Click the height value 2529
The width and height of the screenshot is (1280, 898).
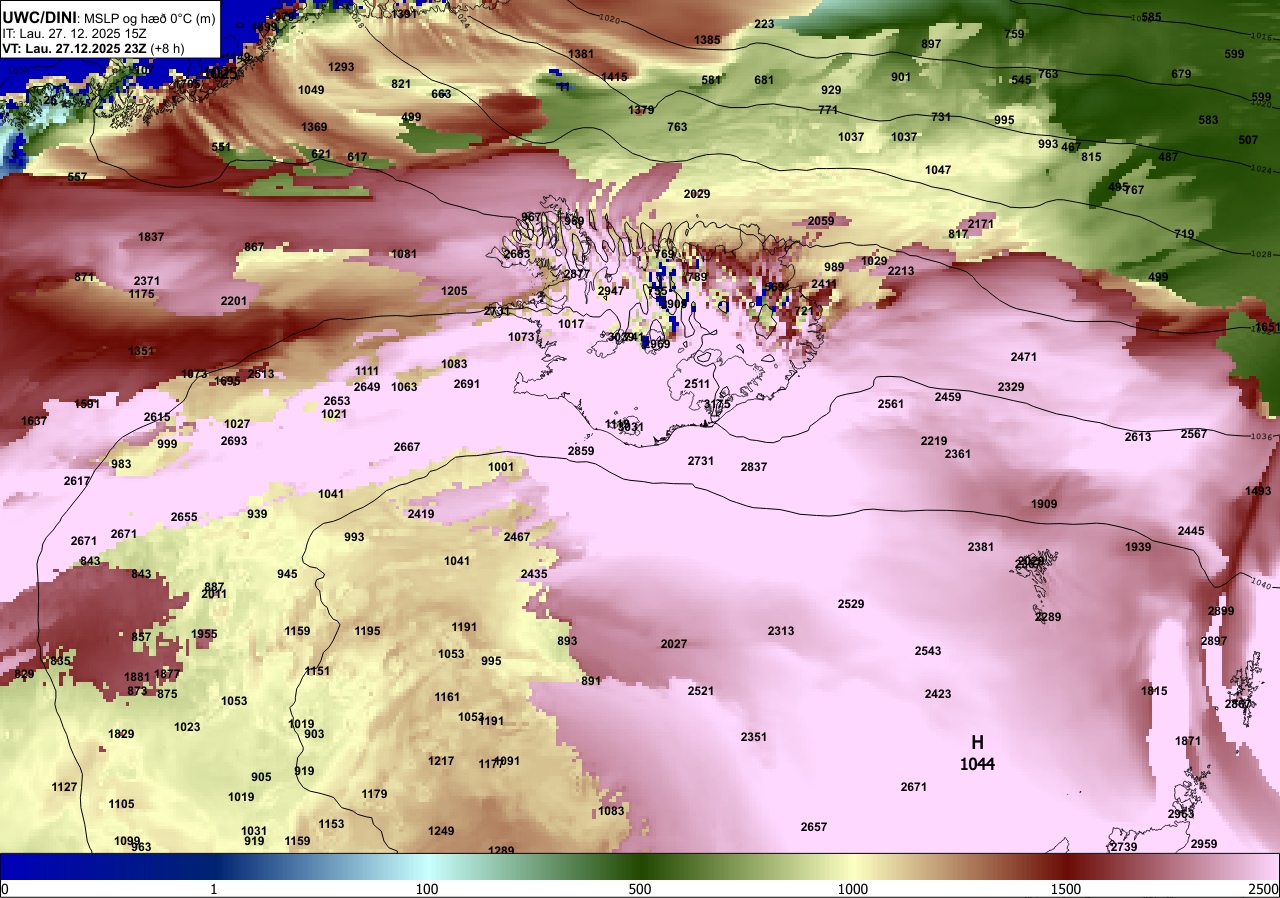(x=851, y=604)
